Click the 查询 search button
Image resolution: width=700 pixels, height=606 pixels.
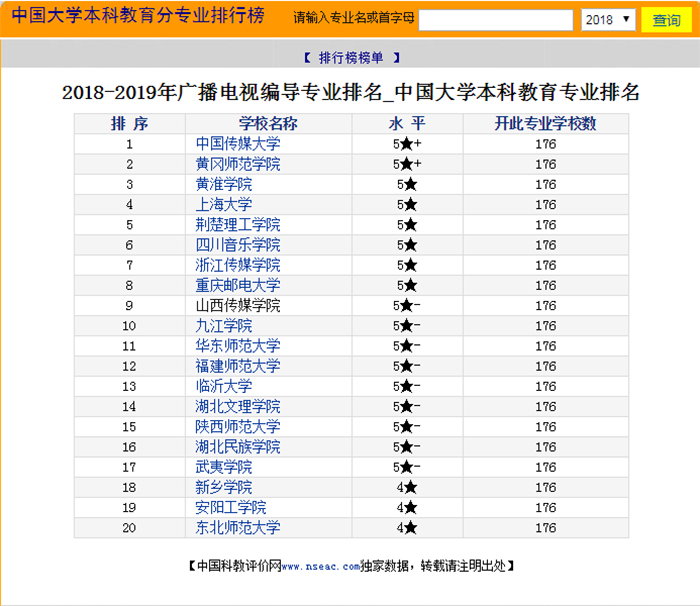point(665,20)
